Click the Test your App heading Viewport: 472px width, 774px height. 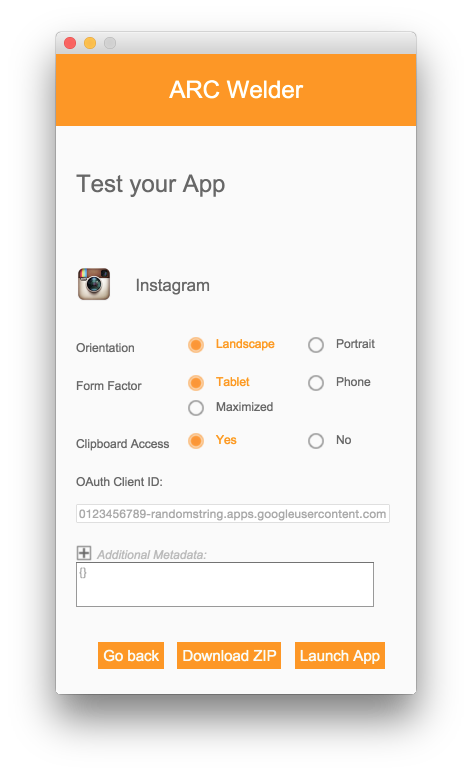coord(151,184)
